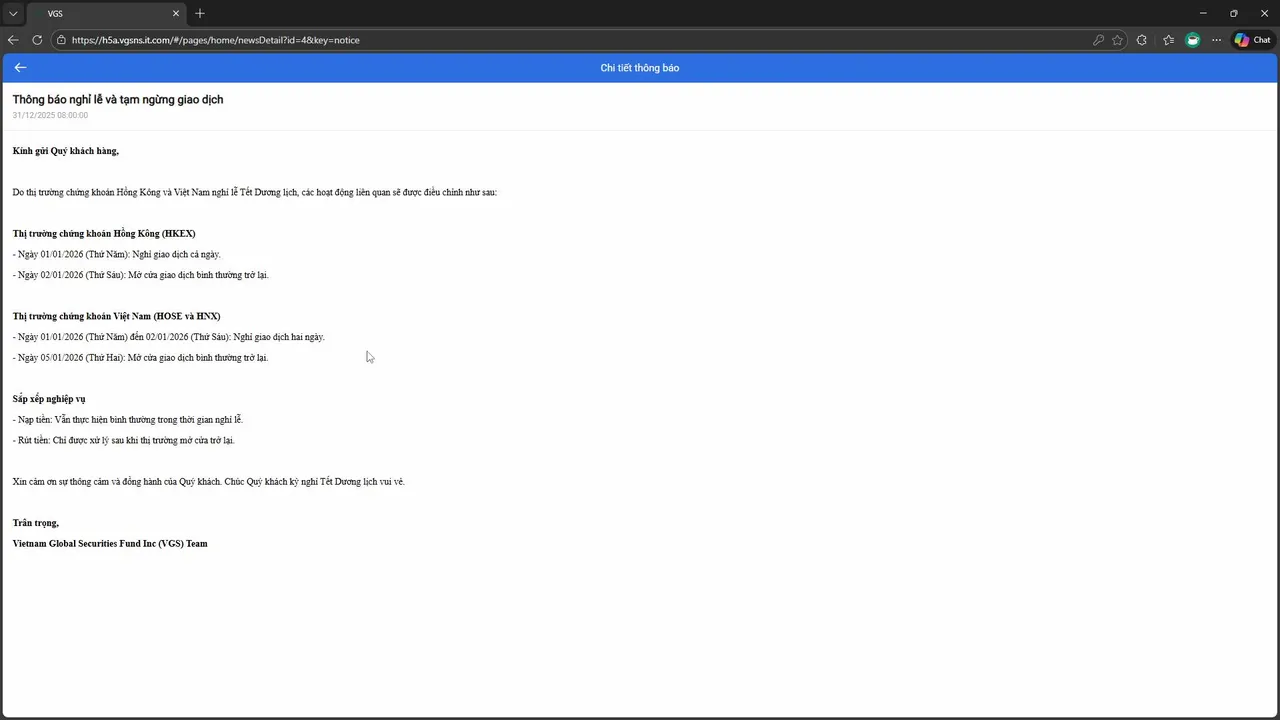
Task: Minimize the browser window
Action: pyautogui.click(x=1202, y=13)
